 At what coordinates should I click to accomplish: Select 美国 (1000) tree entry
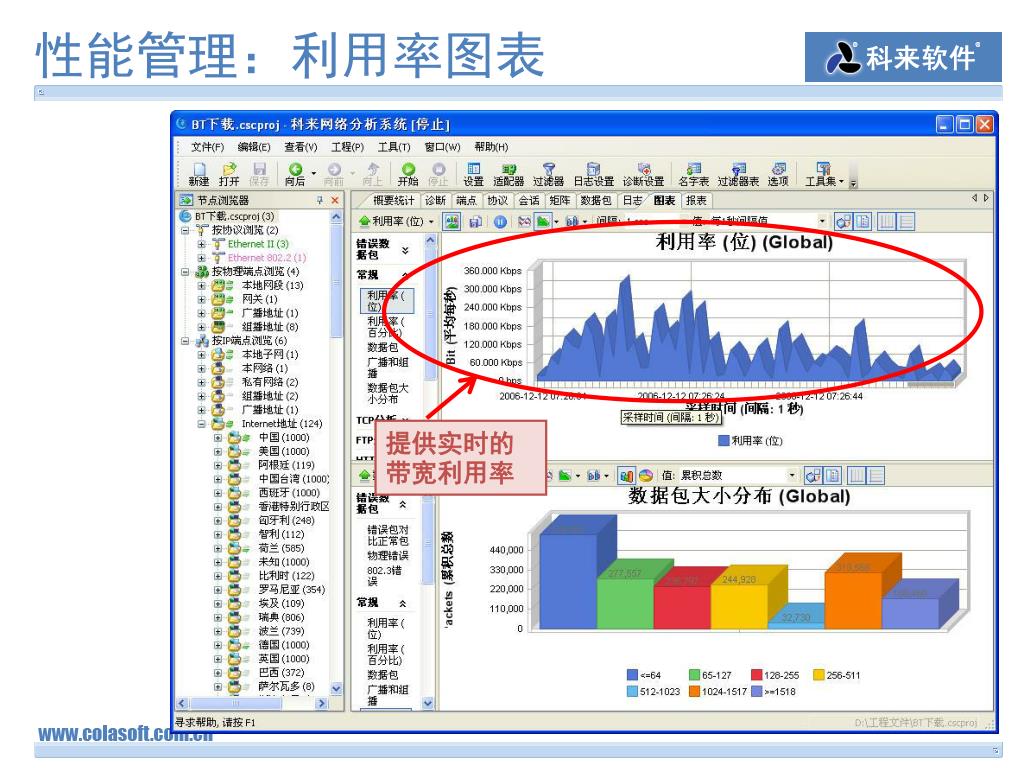(283, 451)
